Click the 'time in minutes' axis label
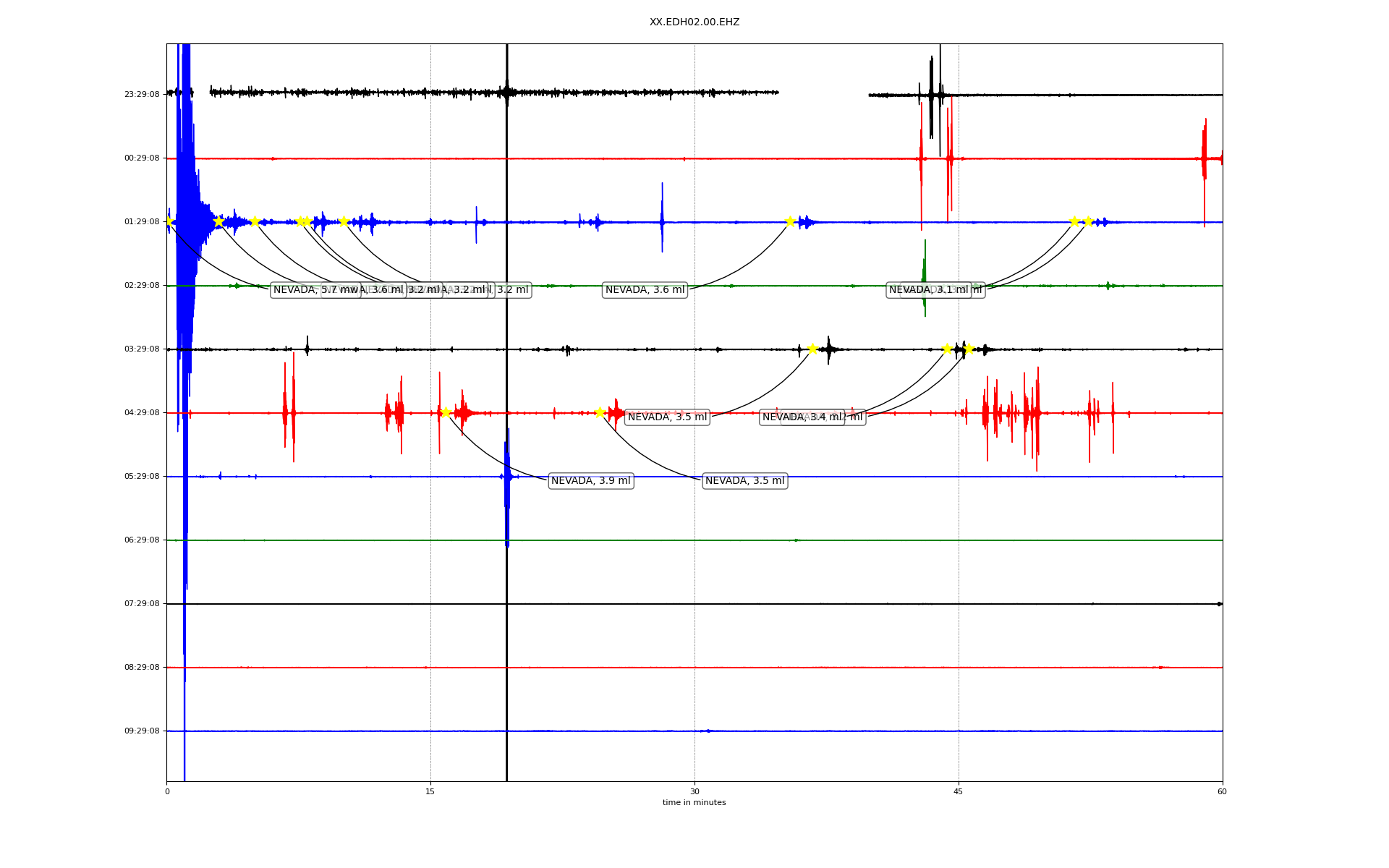 coord(694,803)
